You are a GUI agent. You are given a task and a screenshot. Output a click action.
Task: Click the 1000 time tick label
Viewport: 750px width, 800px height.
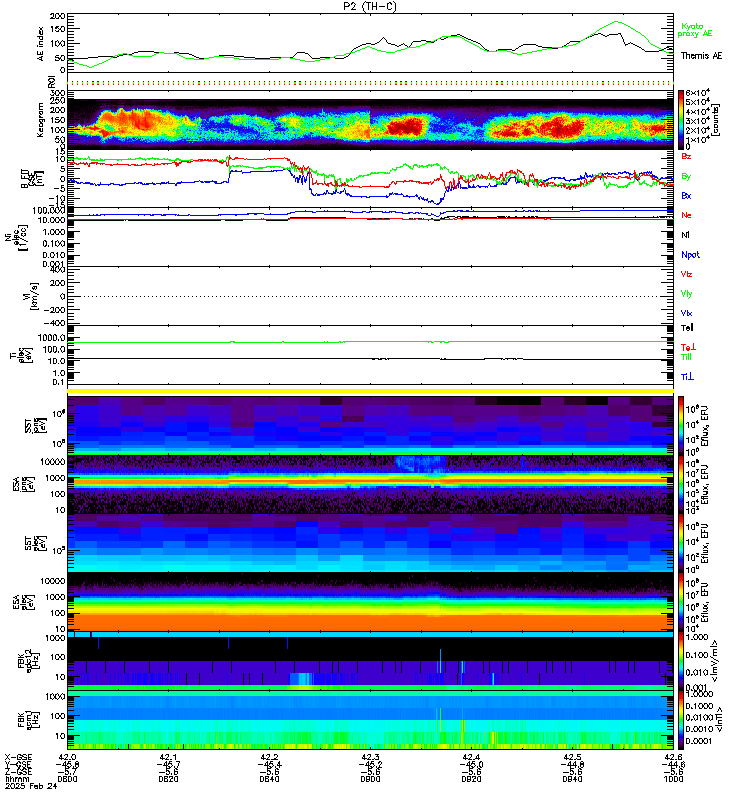[x=673, y=779]
